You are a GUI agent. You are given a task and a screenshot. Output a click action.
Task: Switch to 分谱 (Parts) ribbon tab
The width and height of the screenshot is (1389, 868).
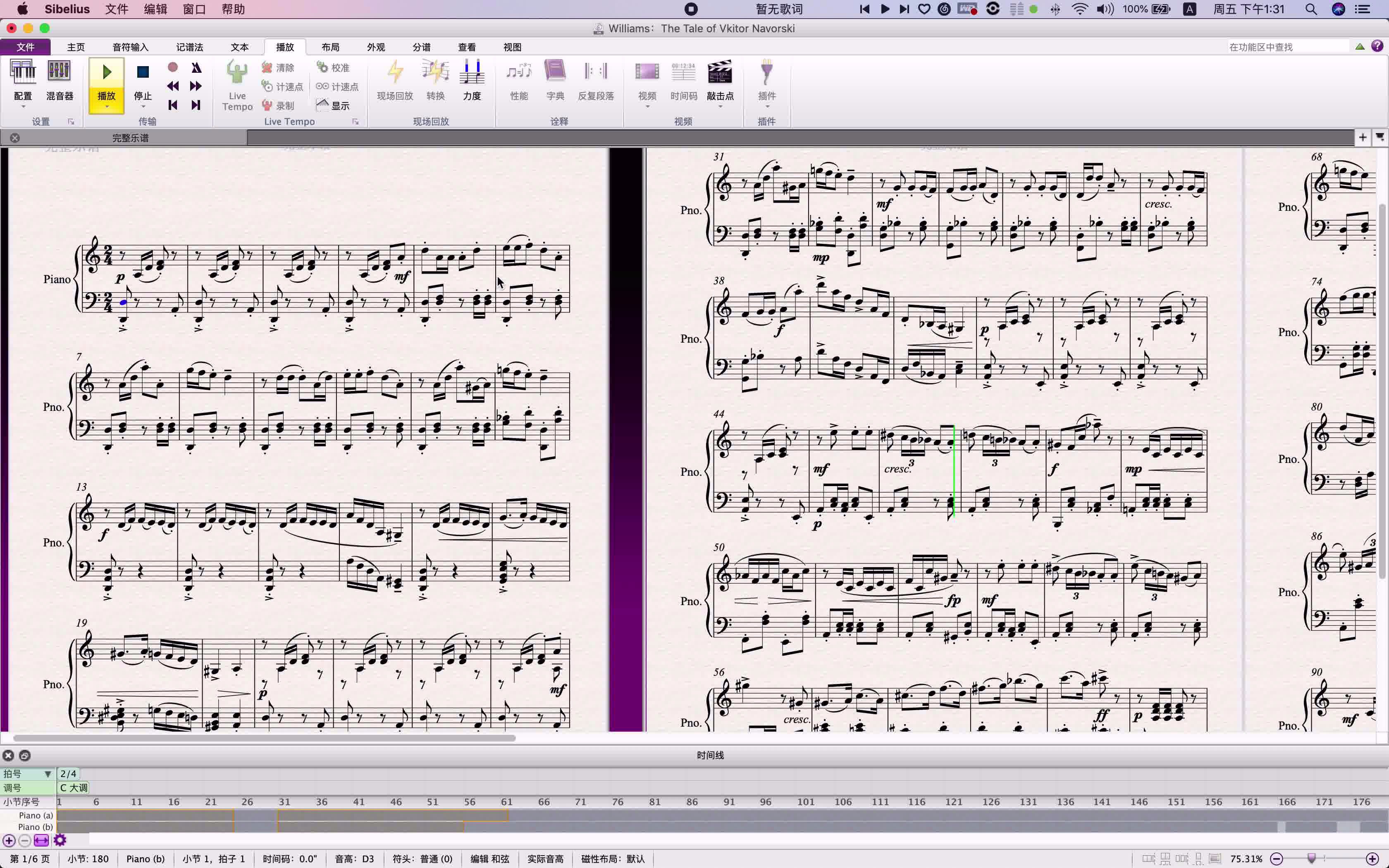[x=422, y=47]
